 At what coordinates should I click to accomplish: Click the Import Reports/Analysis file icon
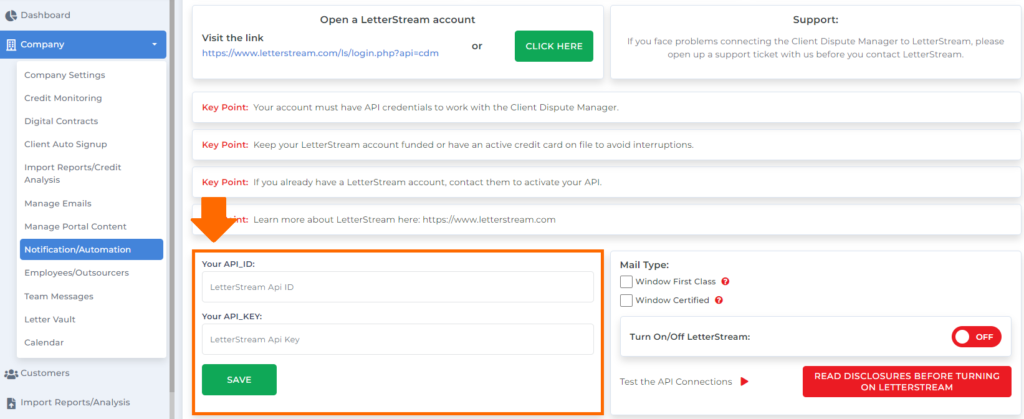pos(11,403)
